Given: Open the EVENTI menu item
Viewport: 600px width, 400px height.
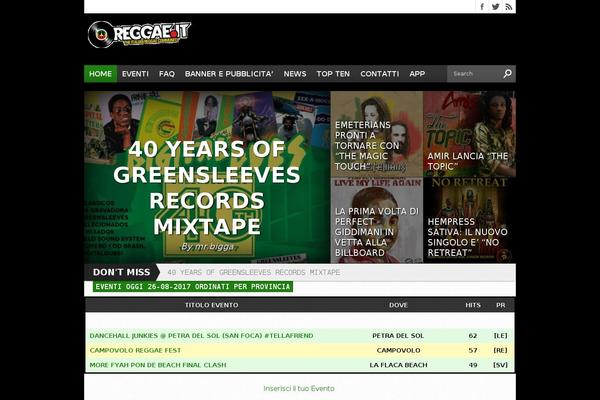Looking at the screenshot, I should tap(135, 73).
